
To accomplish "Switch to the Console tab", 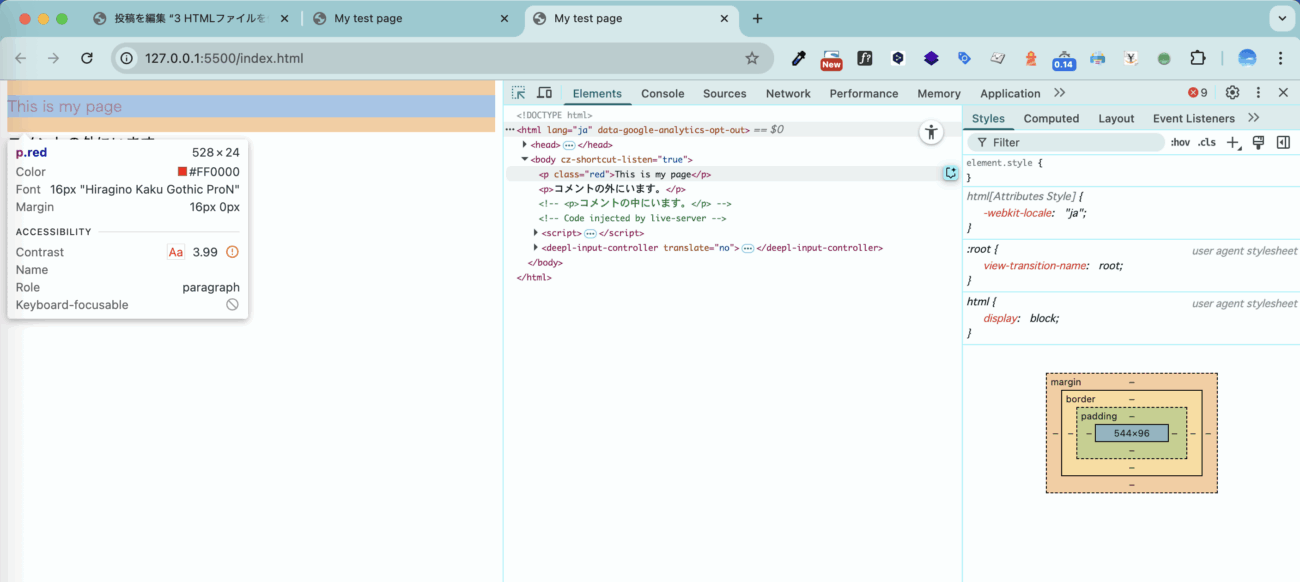I will (662, 93).
